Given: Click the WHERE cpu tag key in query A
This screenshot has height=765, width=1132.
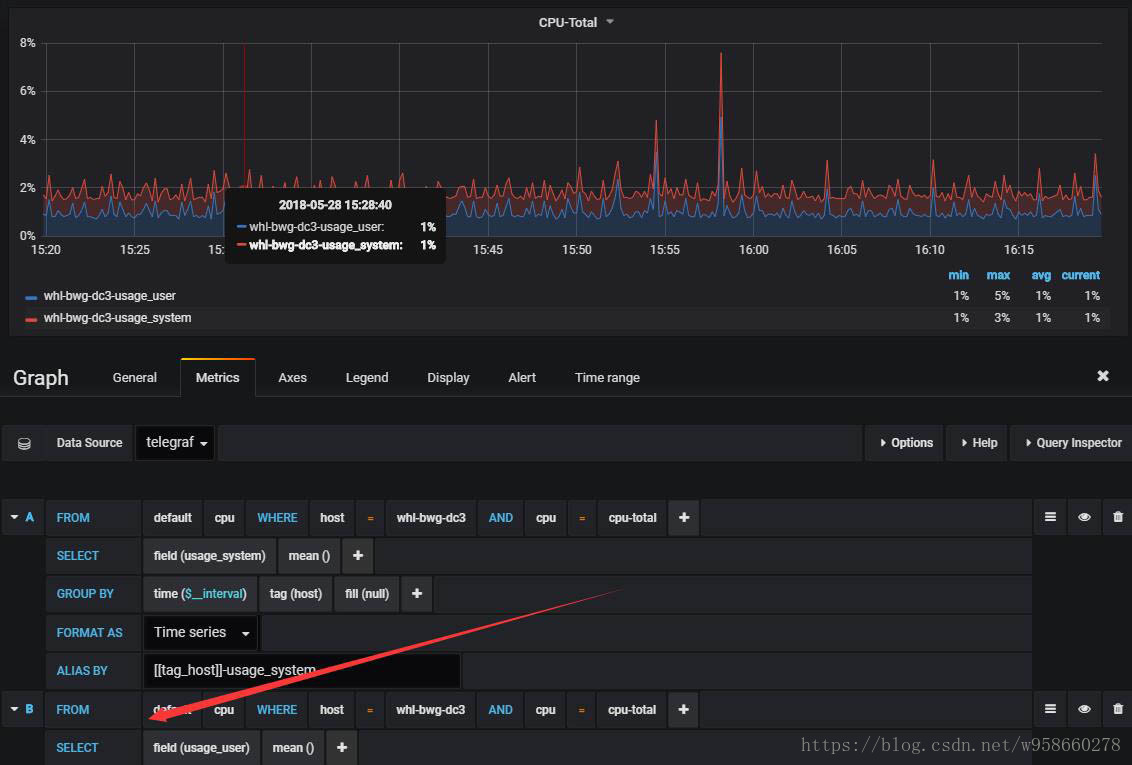Looking at the screenshot, I should pos(546,517).
